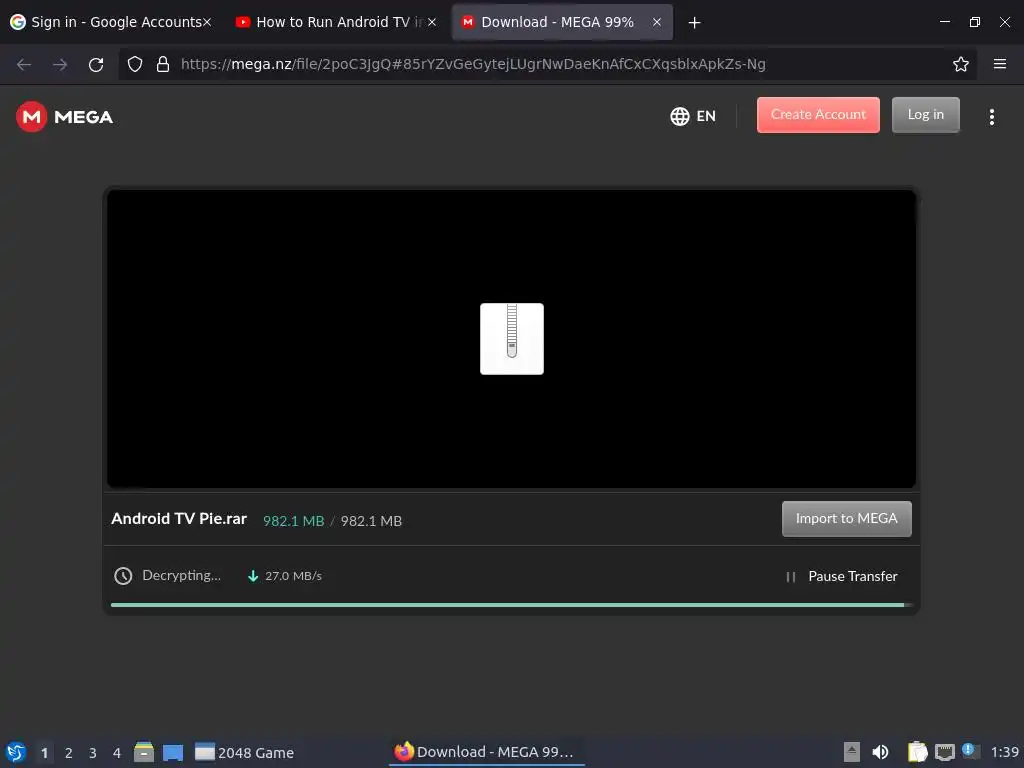Click the show desktop taskbar icon
Screen dimensions: 1024x768
pyautogui.click(x=173, y=753)
